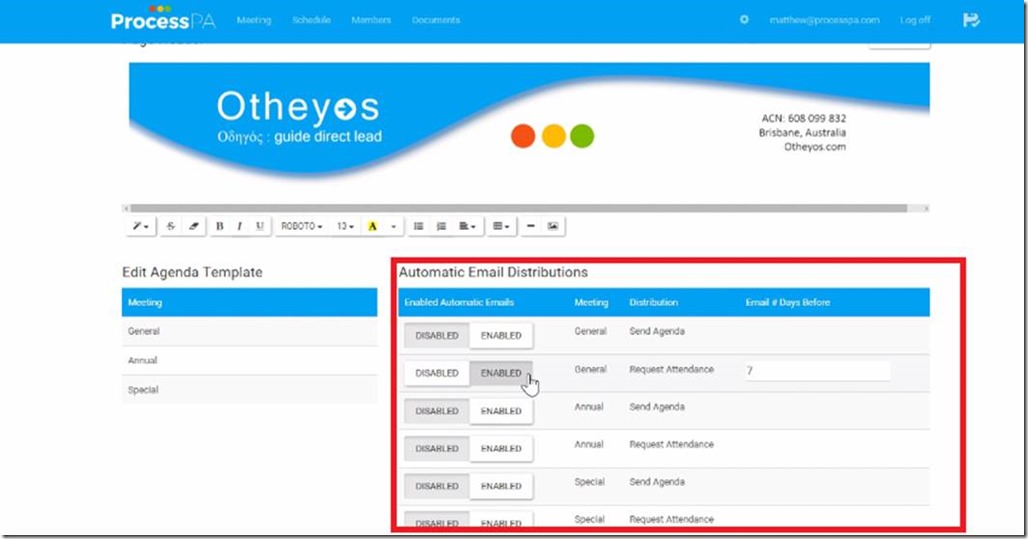Screen dimensions: 1028x539
Task: Insert a horizontal rule line
Action: (530, 227)
